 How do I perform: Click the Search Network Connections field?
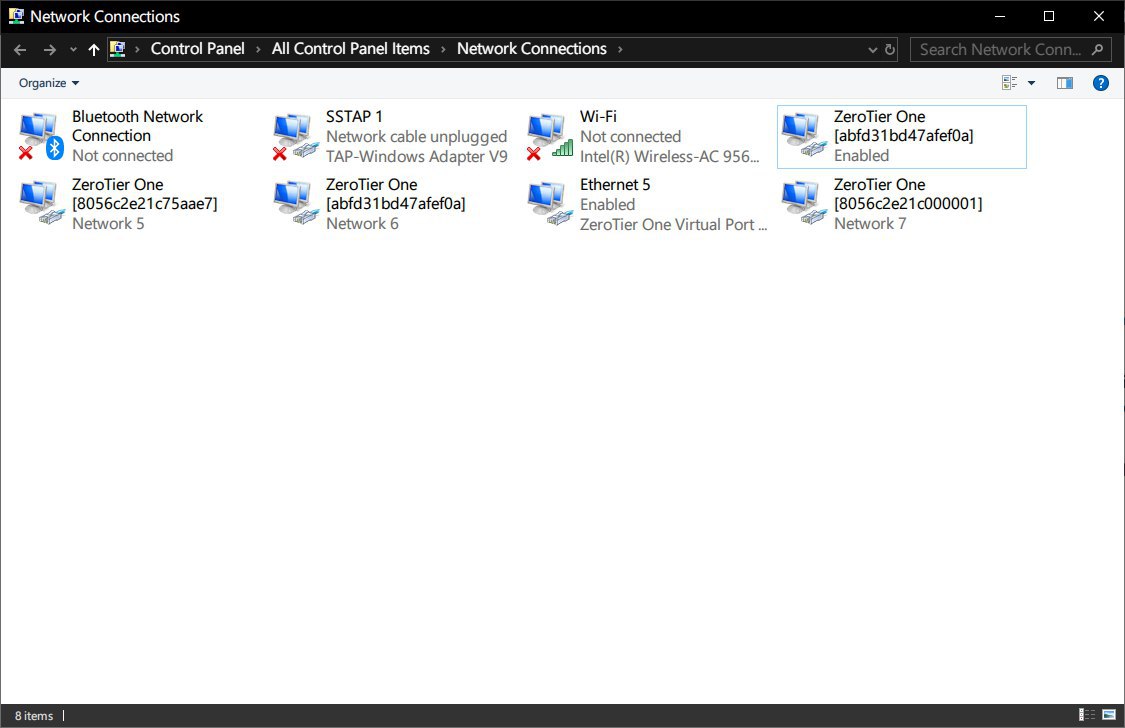[x=1010, y=49]
